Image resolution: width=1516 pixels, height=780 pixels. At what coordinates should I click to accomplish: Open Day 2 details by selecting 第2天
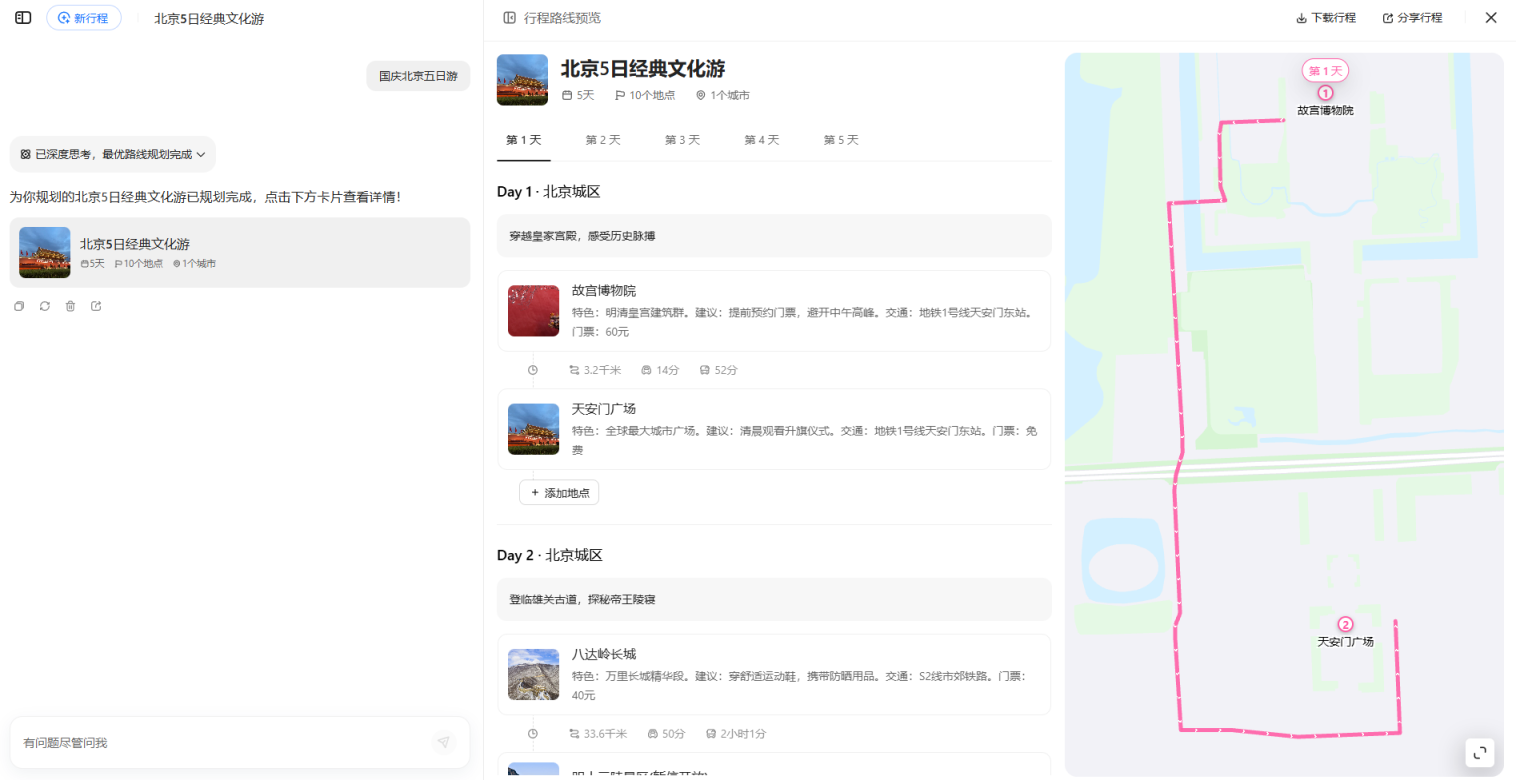(x=603, y=140)
